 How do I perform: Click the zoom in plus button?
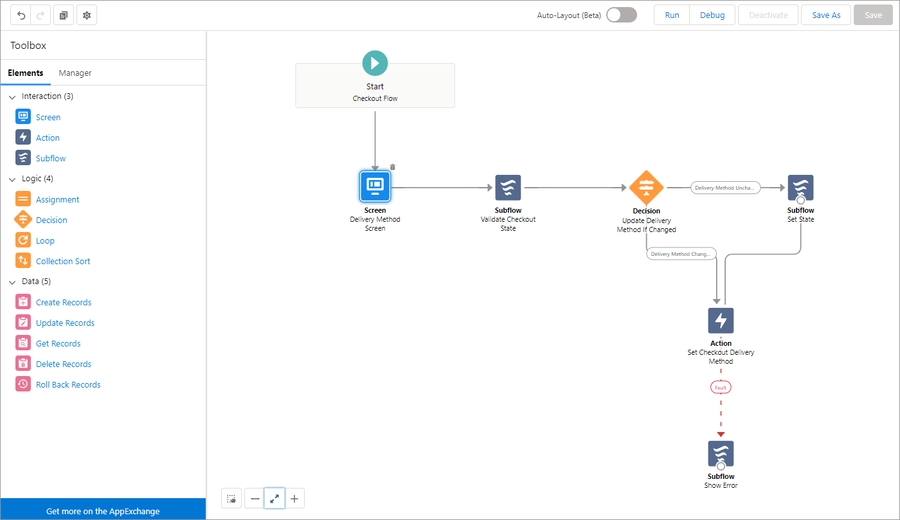pyautogui.click(x=295, y=498)
